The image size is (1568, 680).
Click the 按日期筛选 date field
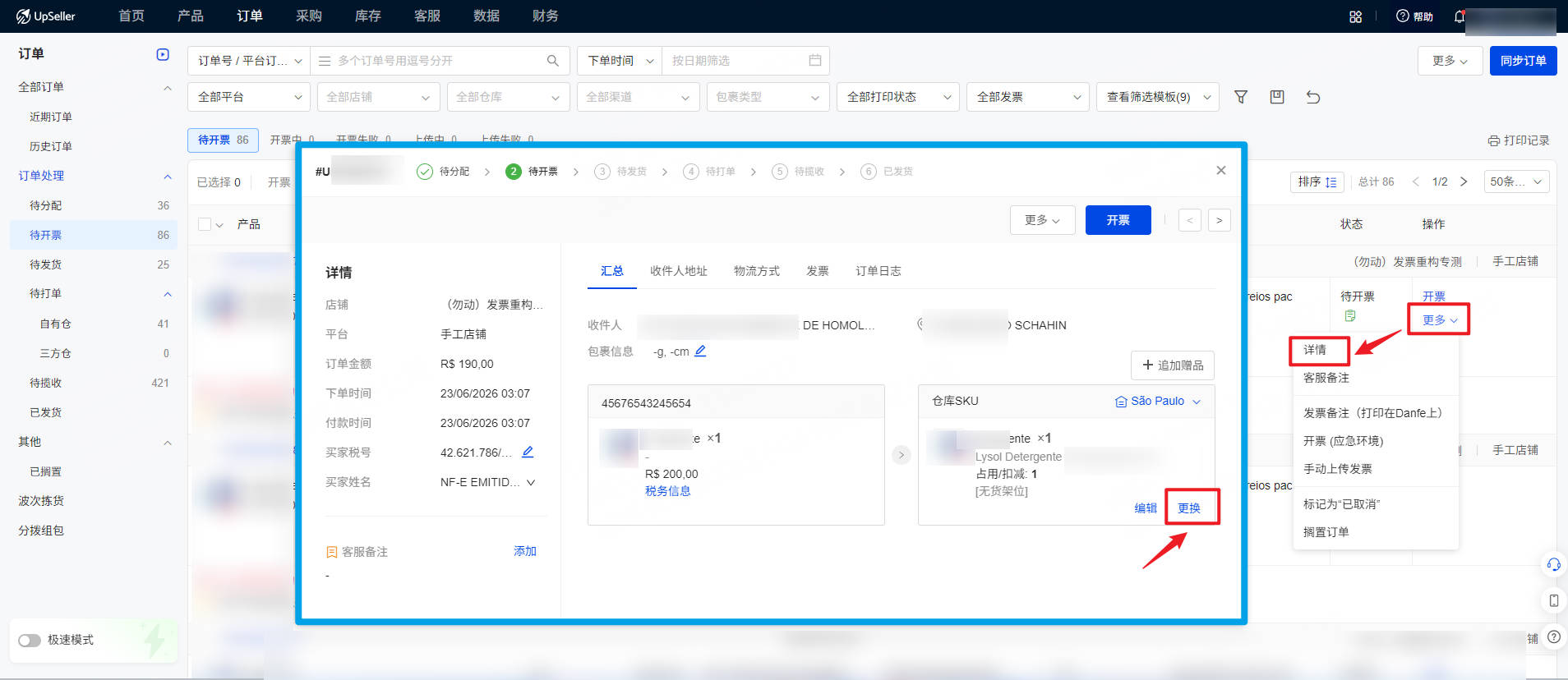point(745,61)
